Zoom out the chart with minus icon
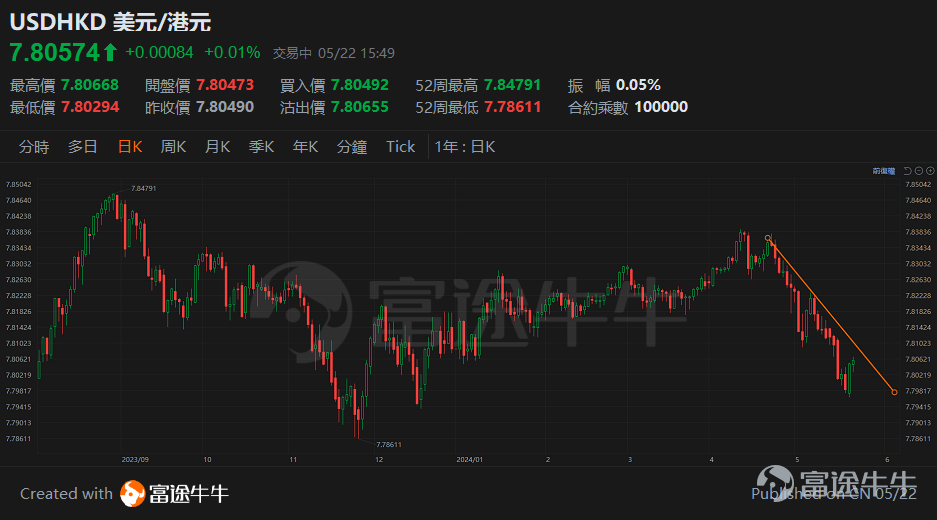Screen dimensions: 937x520 coord(919,171)
